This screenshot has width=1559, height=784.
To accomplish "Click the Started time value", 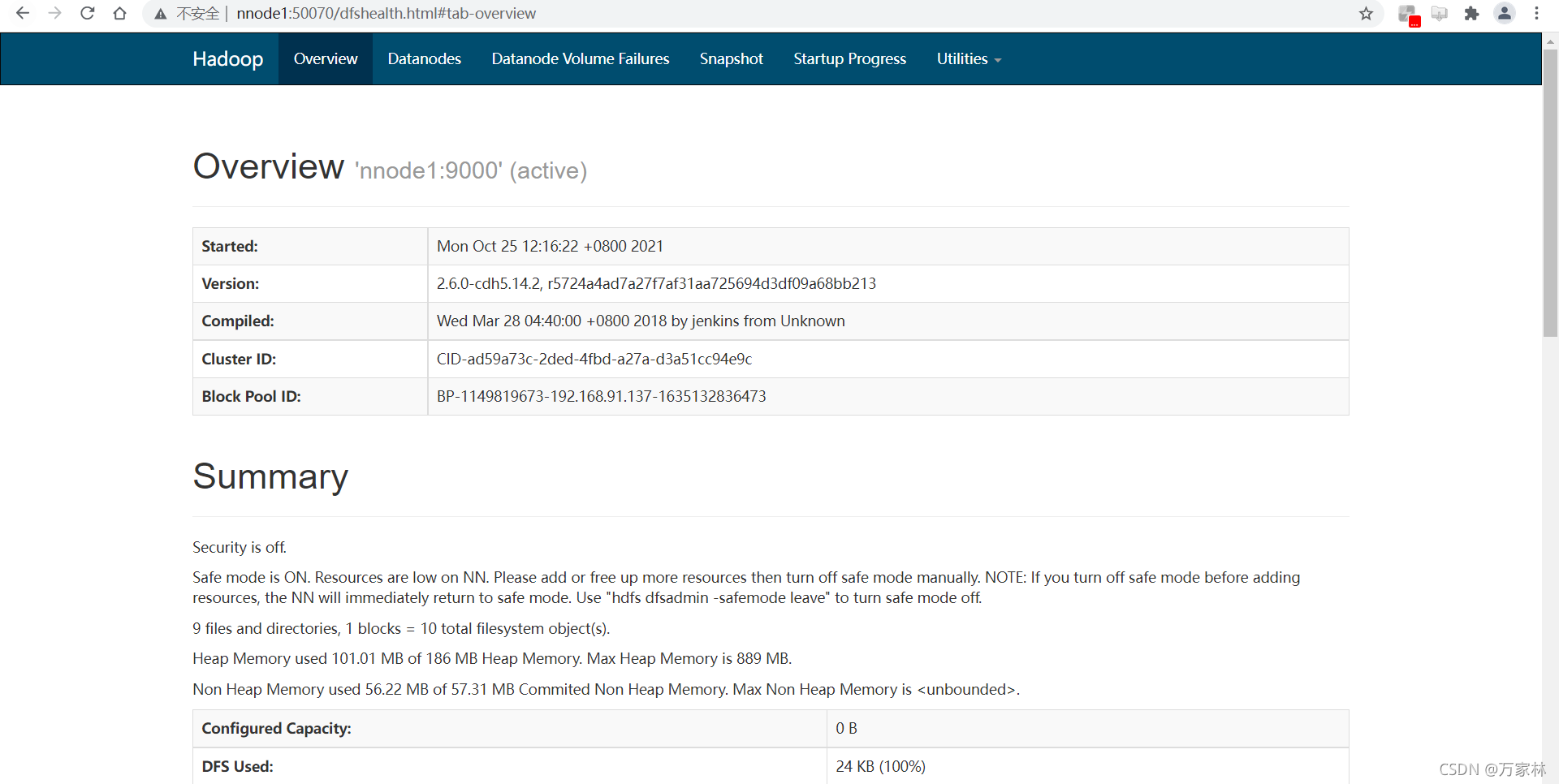I will tap(550, 246).
